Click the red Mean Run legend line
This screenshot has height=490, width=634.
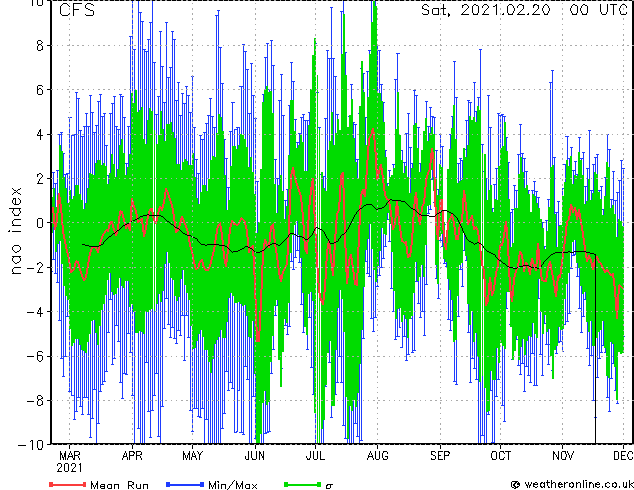[67, 484]
